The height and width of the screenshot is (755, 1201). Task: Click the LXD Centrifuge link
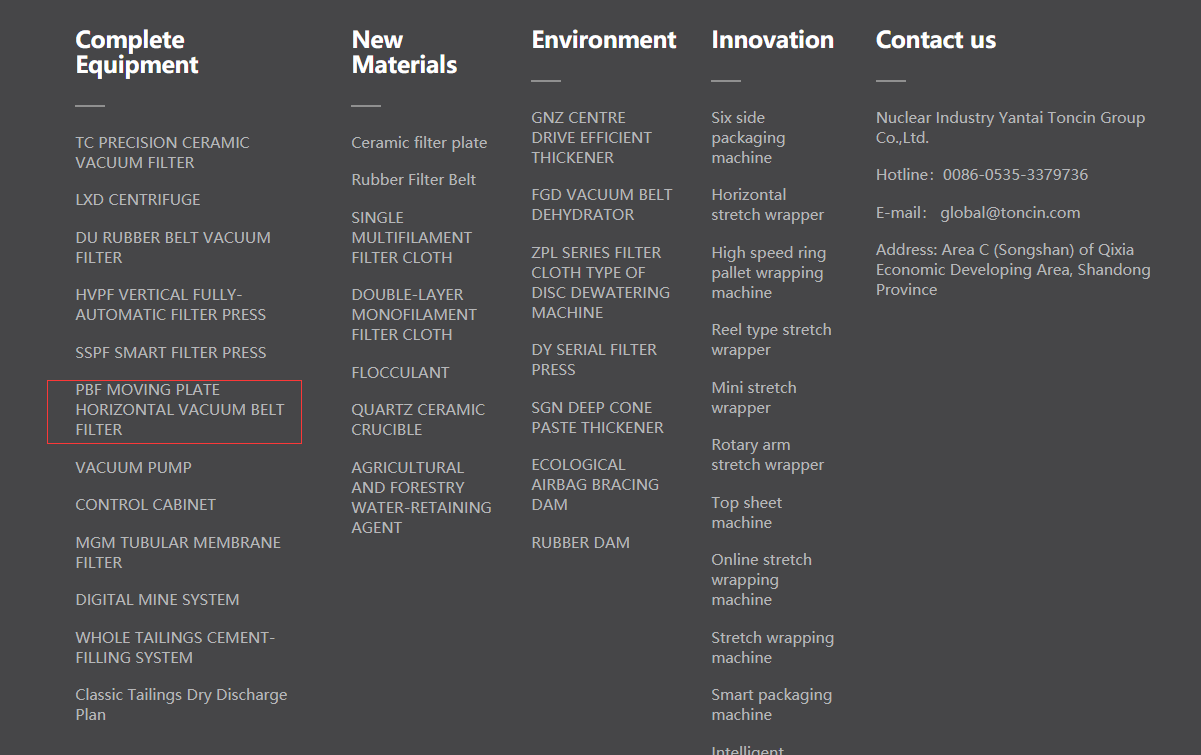(x=138, y=200)
